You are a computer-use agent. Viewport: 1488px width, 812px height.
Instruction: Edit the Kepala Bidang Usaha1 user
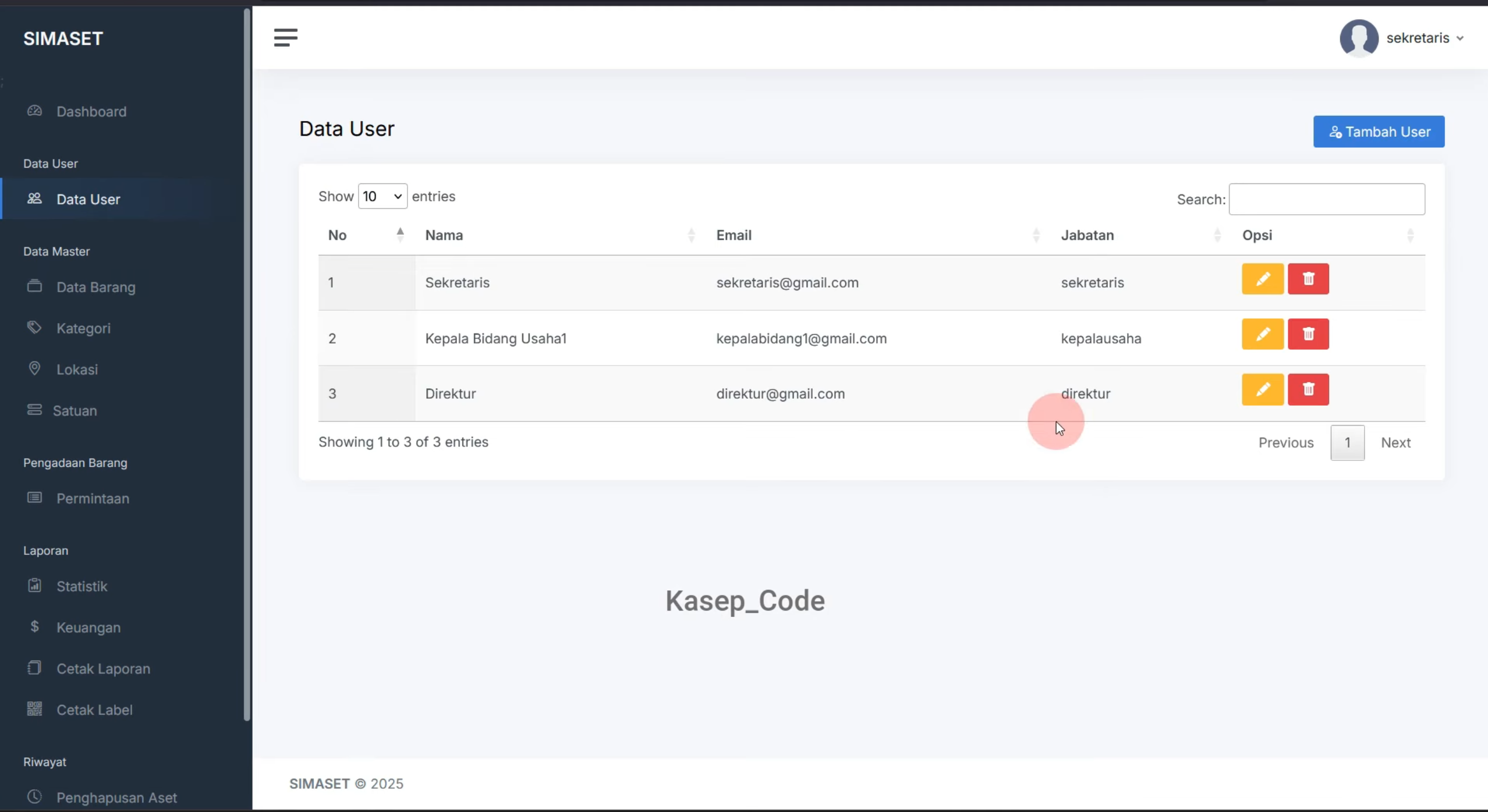[x=1262, y=334]
